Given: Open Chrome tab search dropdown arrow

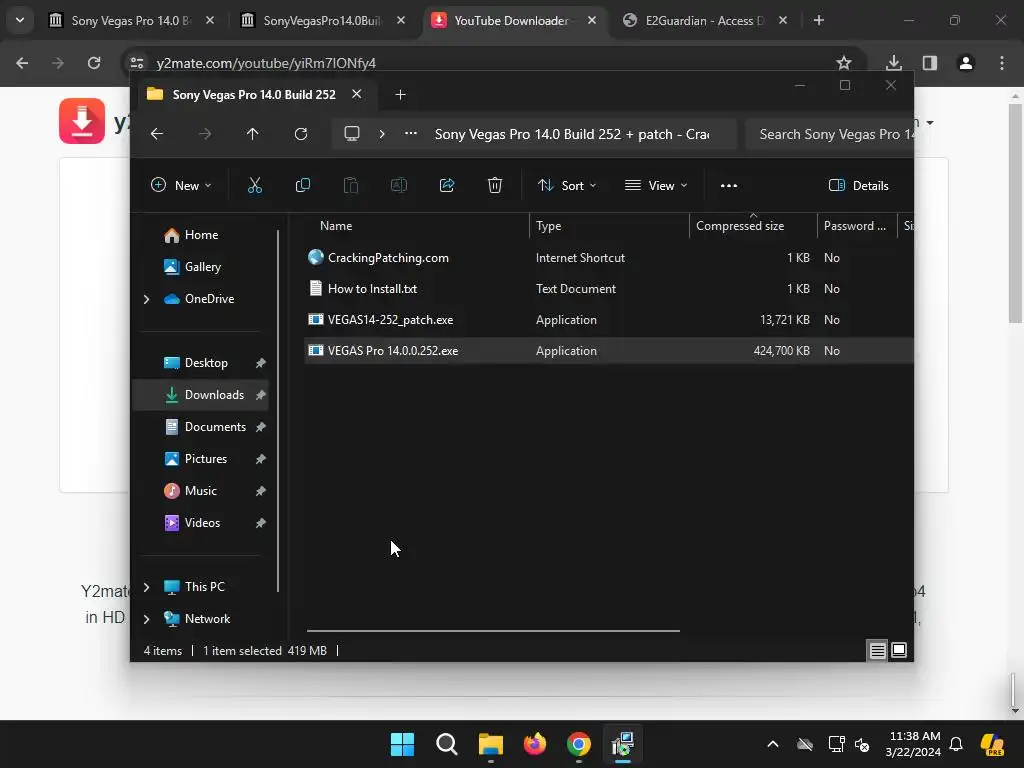Looking at the screenshot, I should pos(20,20).
